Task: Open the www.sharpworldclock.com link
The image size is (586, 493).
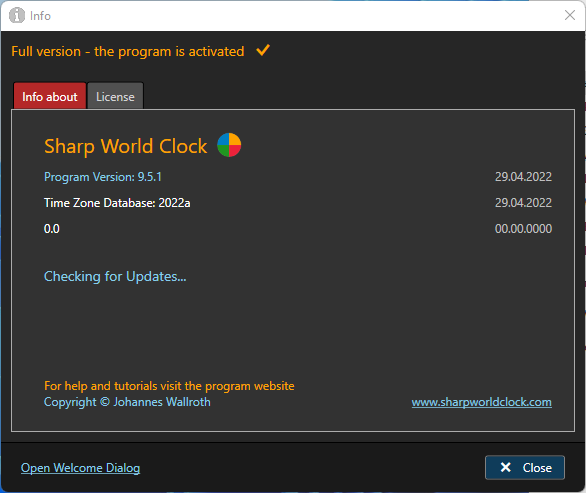Action: coord(481,402)
